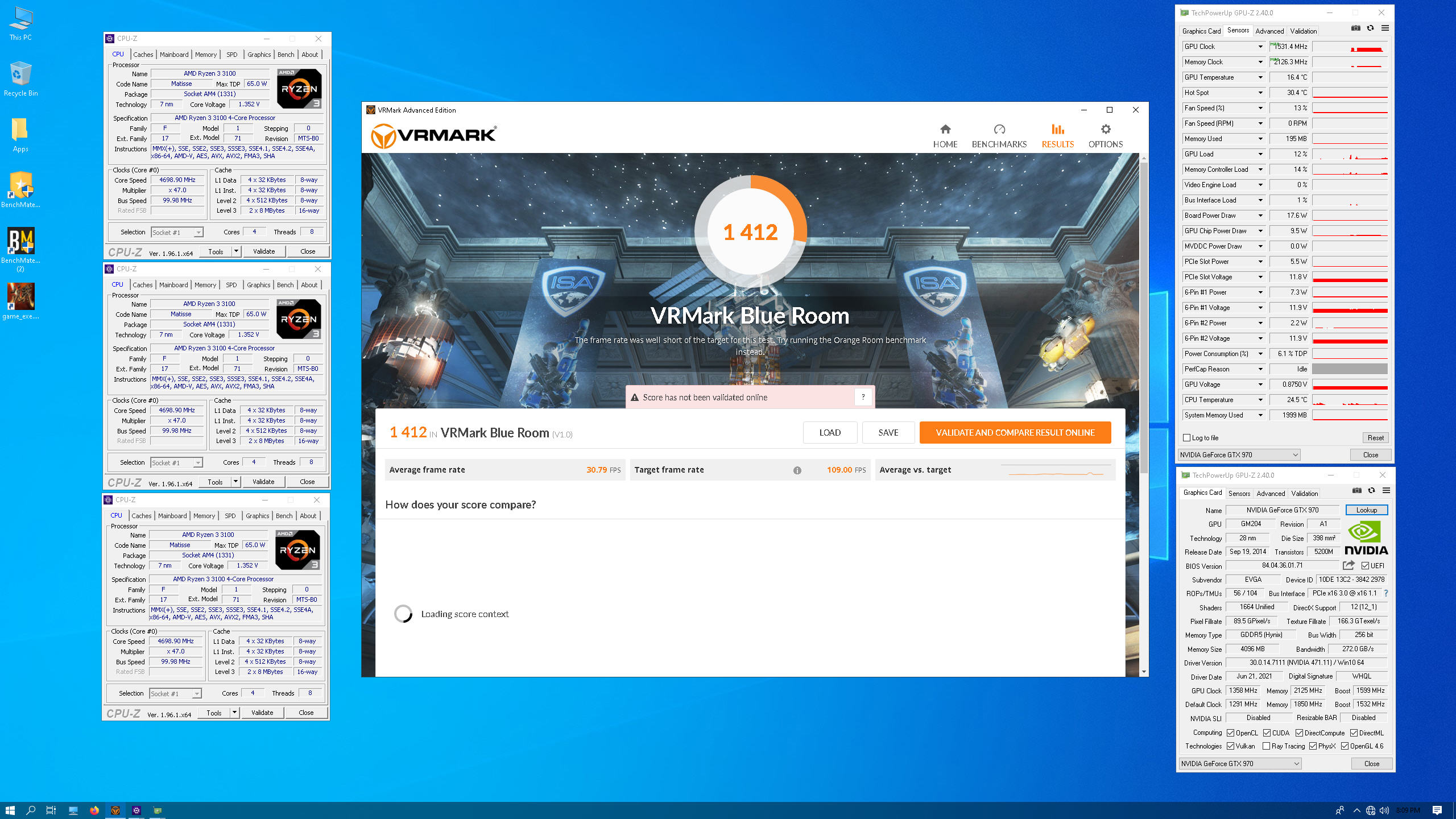
Task: Click the BIOS share/export icon in GPU-Z
Action: [1349, 565]
